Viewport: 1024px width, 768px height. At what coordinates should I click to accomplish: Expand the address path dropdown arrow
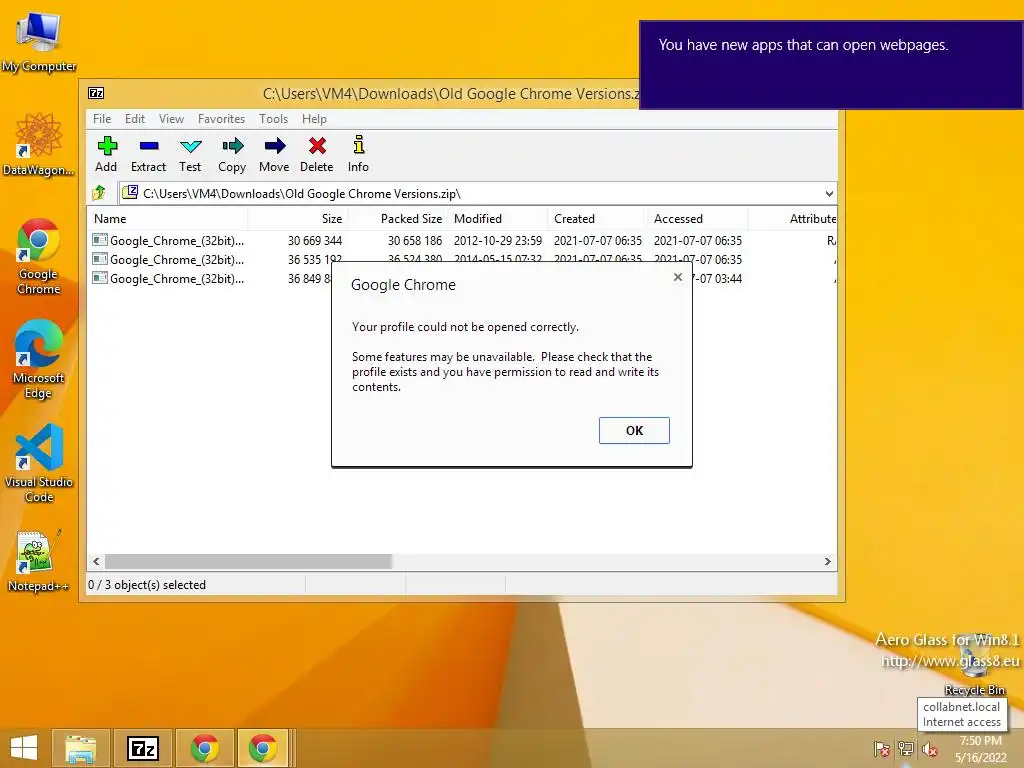coord(829,193)
